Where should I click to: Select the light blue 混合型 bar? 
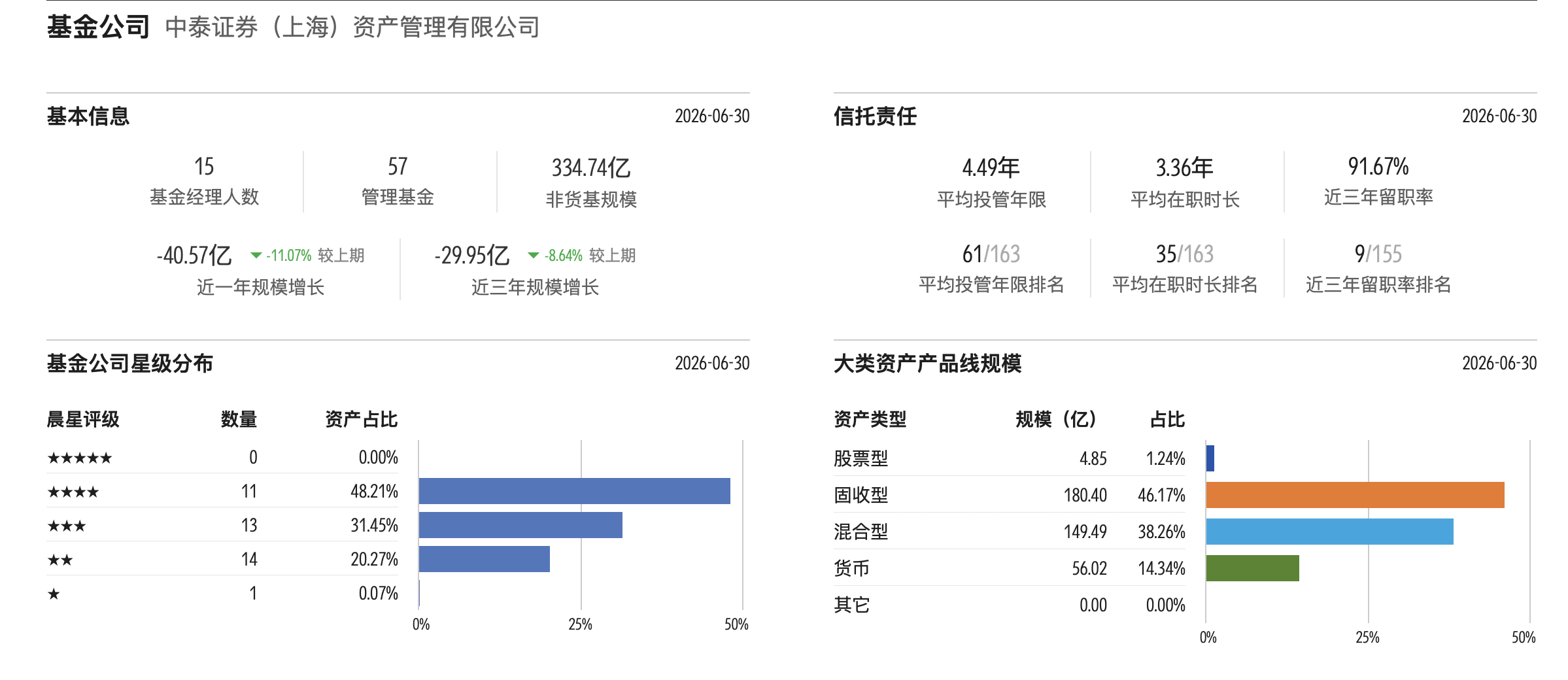point(1330,532)
